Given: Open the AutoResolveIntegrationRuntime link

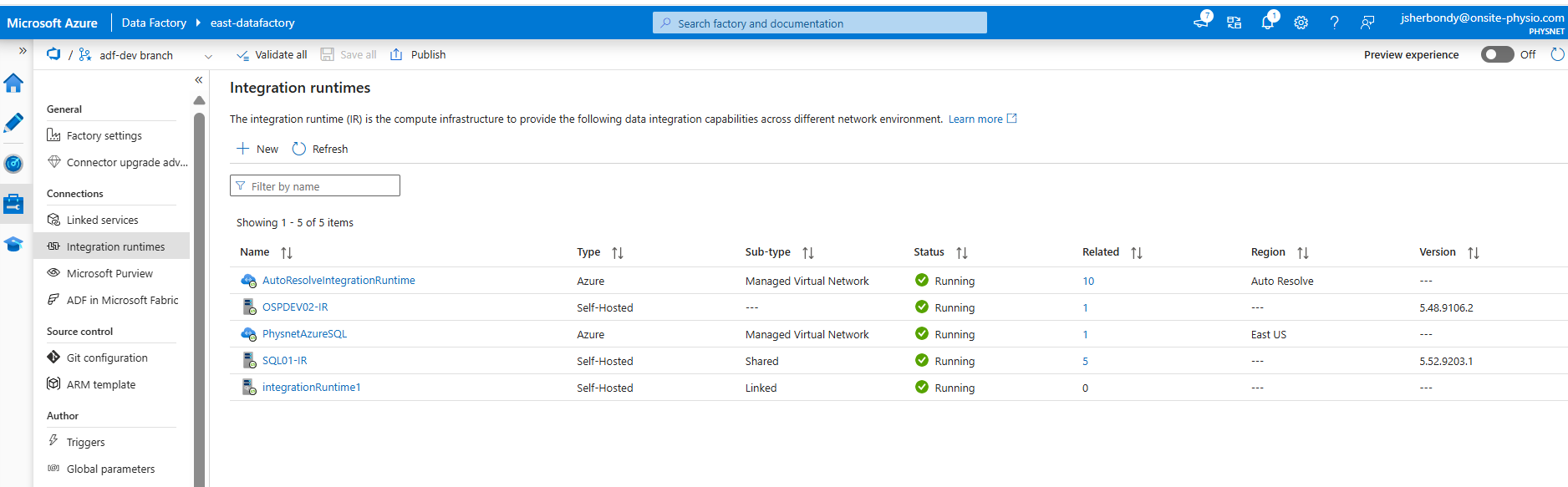Looking at the screenshot, I should pos(339,281).
